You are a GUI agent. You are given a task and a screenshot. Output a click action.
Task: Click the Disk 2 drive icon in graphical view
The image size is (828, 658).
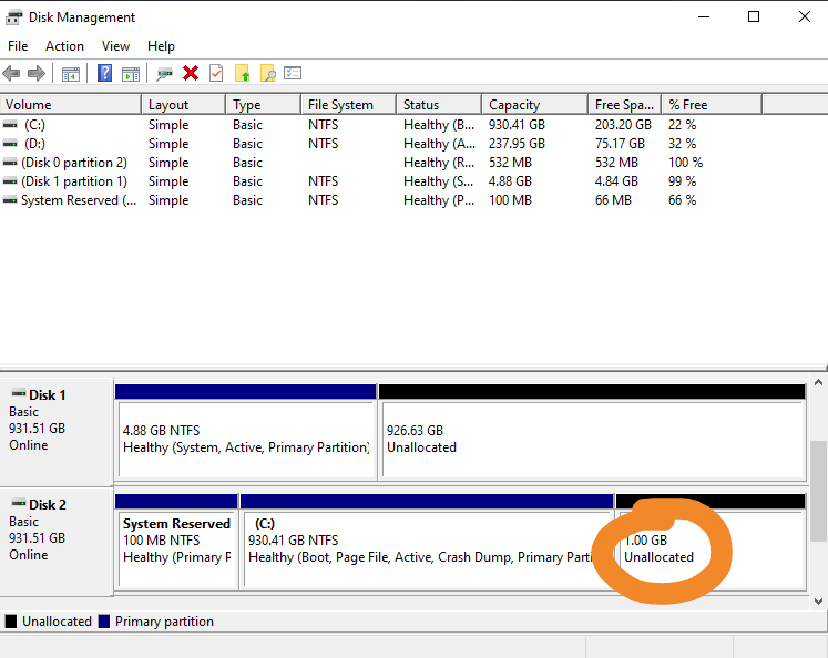[x=18, y=503]
